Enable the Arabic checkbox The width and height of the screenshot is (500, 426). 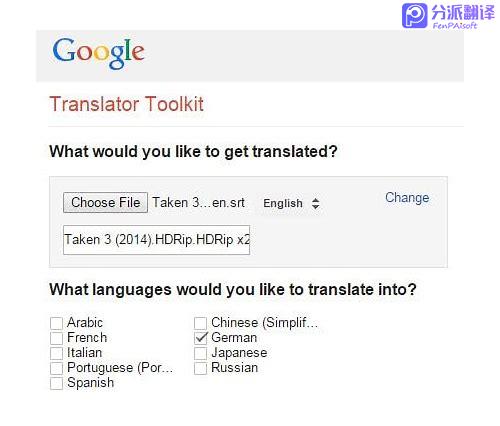pos(56,323)
